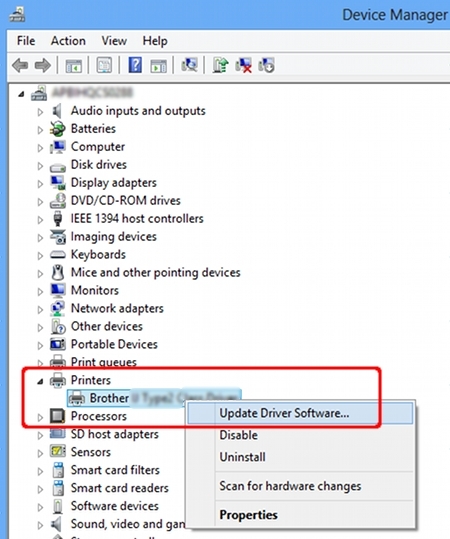This screenshot has height=539, width=450.
Task: Click the Forward arrow toolbar icon
Action: 43,65
